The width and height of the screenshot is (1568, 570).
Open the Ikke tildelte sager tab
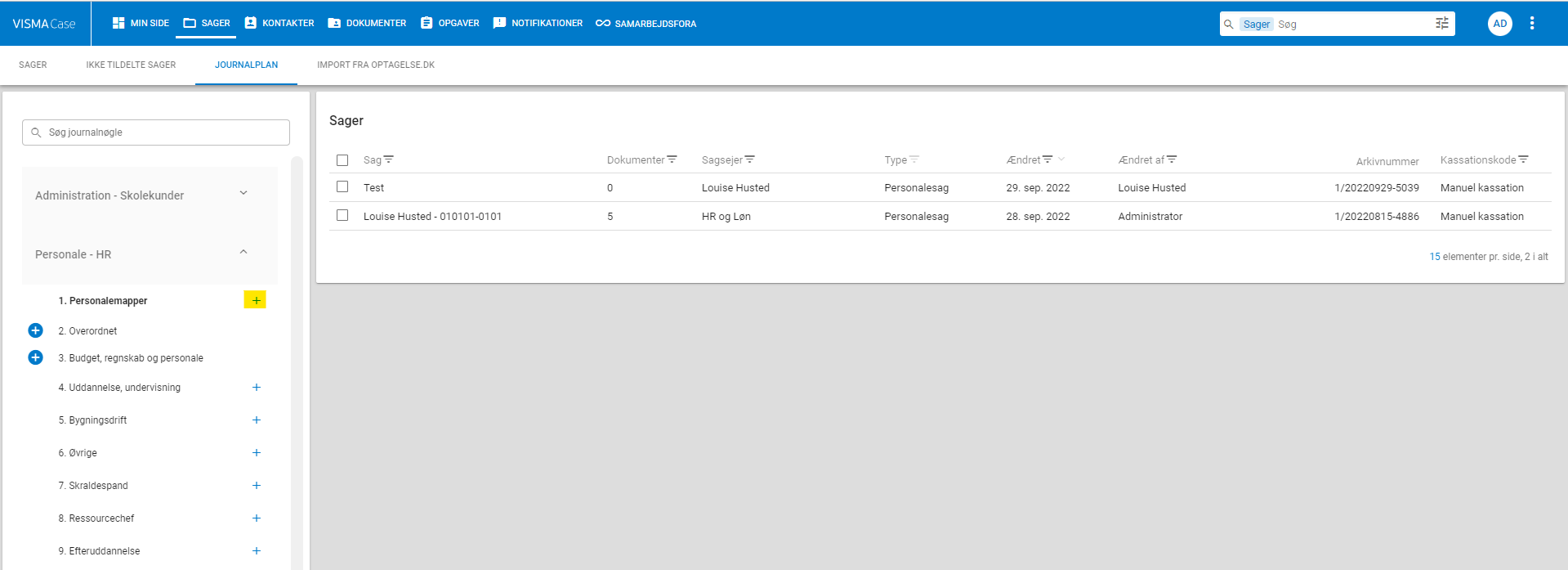coord(131,65)
